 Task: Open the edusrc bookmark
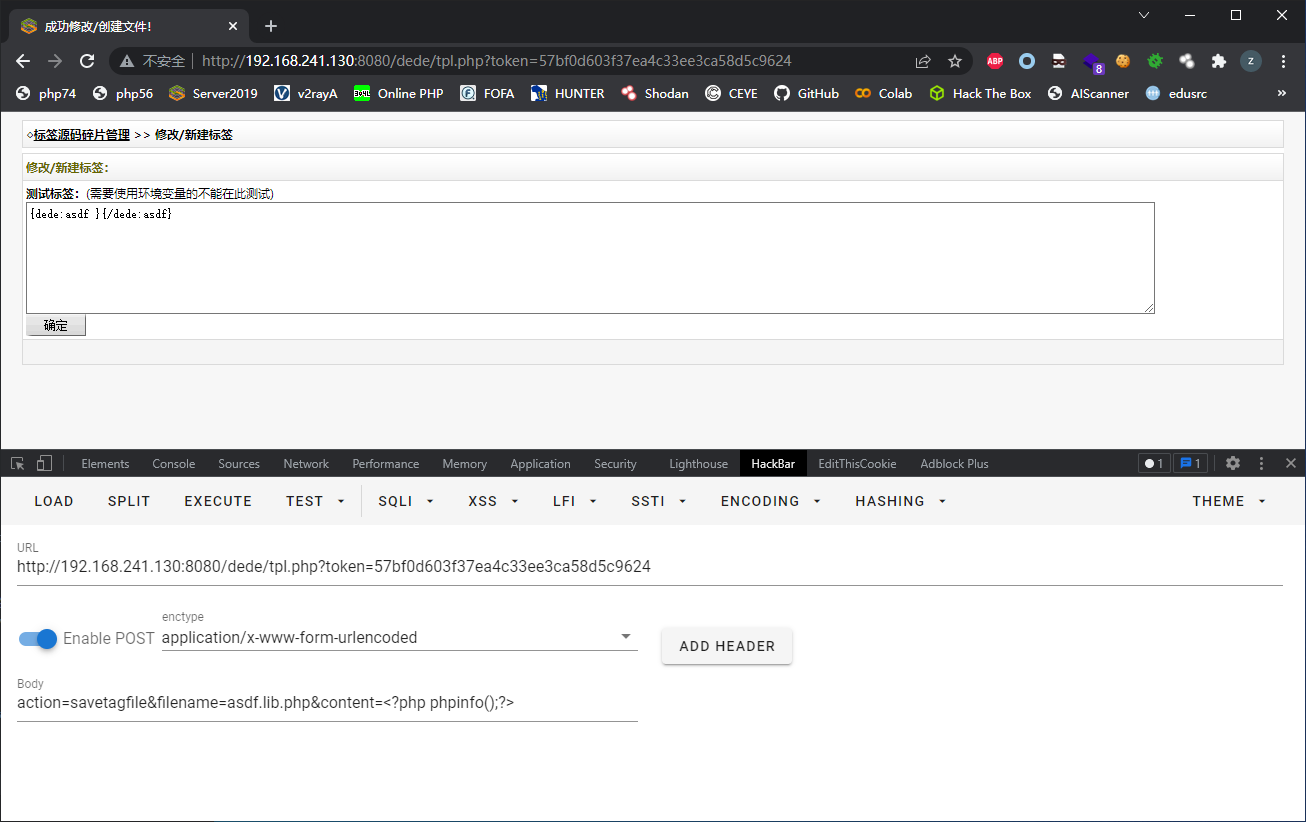point(1176,93)
